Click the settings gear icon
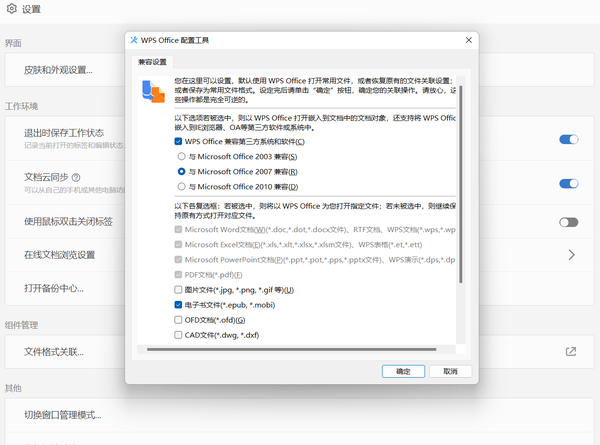The image size is (600, 445). coord(11,8)
